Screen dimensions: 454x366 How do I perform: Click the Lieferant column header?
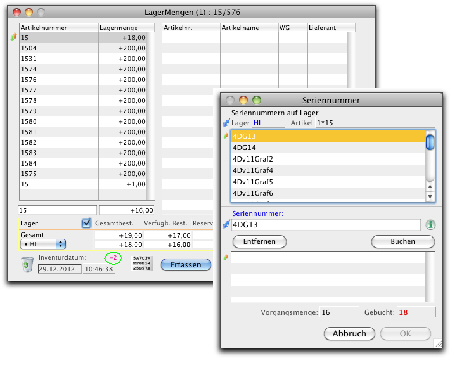pos(331,27)
